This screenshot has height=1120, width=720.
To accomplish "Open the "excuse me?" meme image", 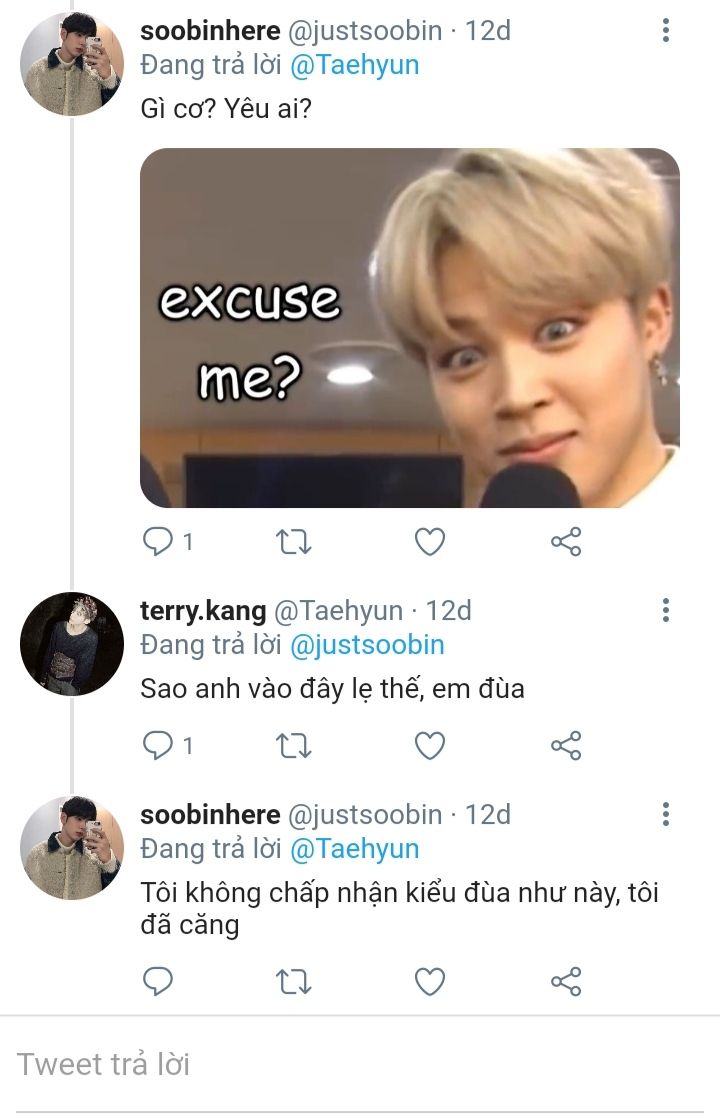I will point(409,327).
